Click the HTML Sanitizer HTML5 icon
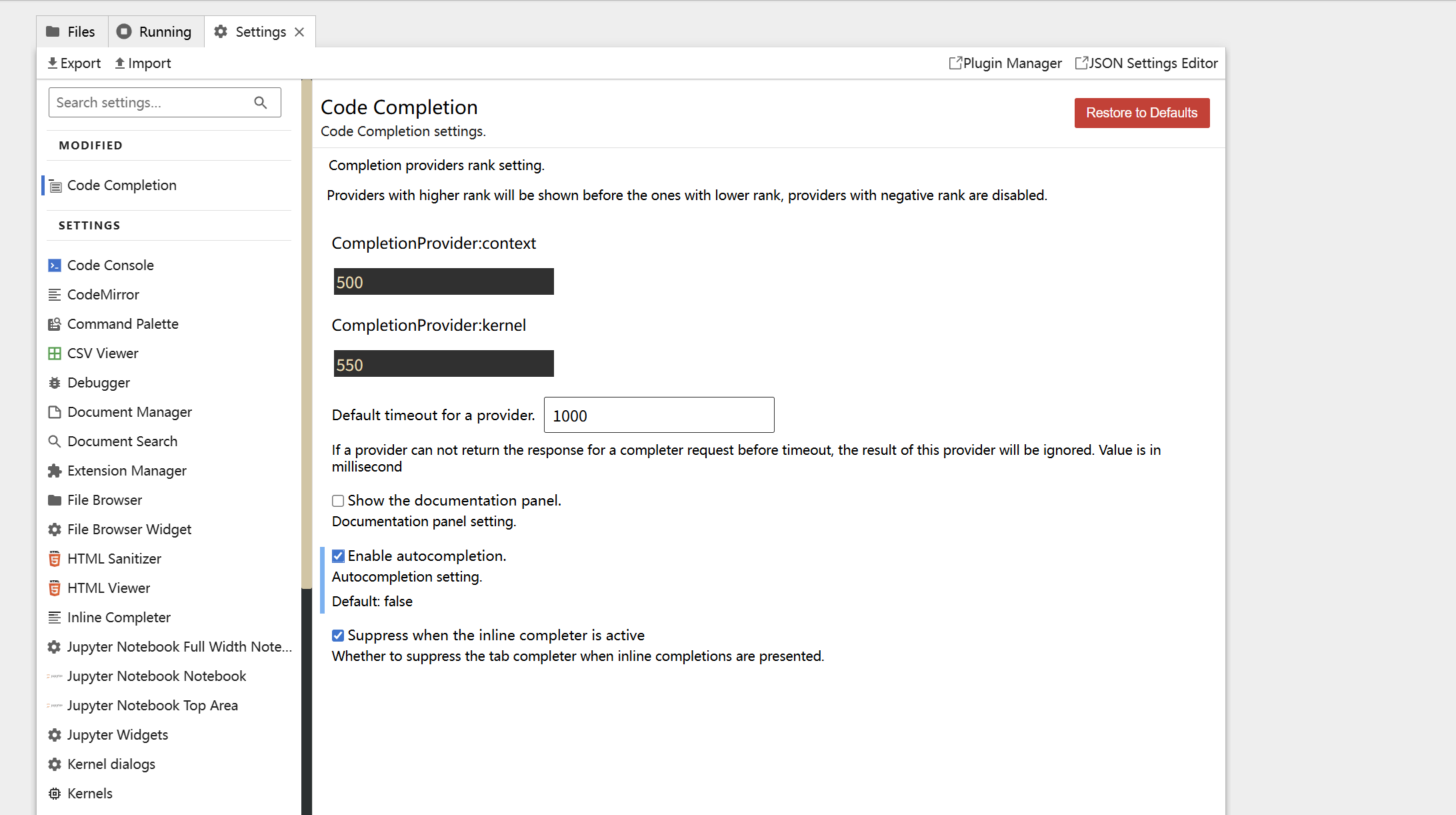Image resolution: width=1456 pixels, height=815 pixels. (x=55, y=559)
